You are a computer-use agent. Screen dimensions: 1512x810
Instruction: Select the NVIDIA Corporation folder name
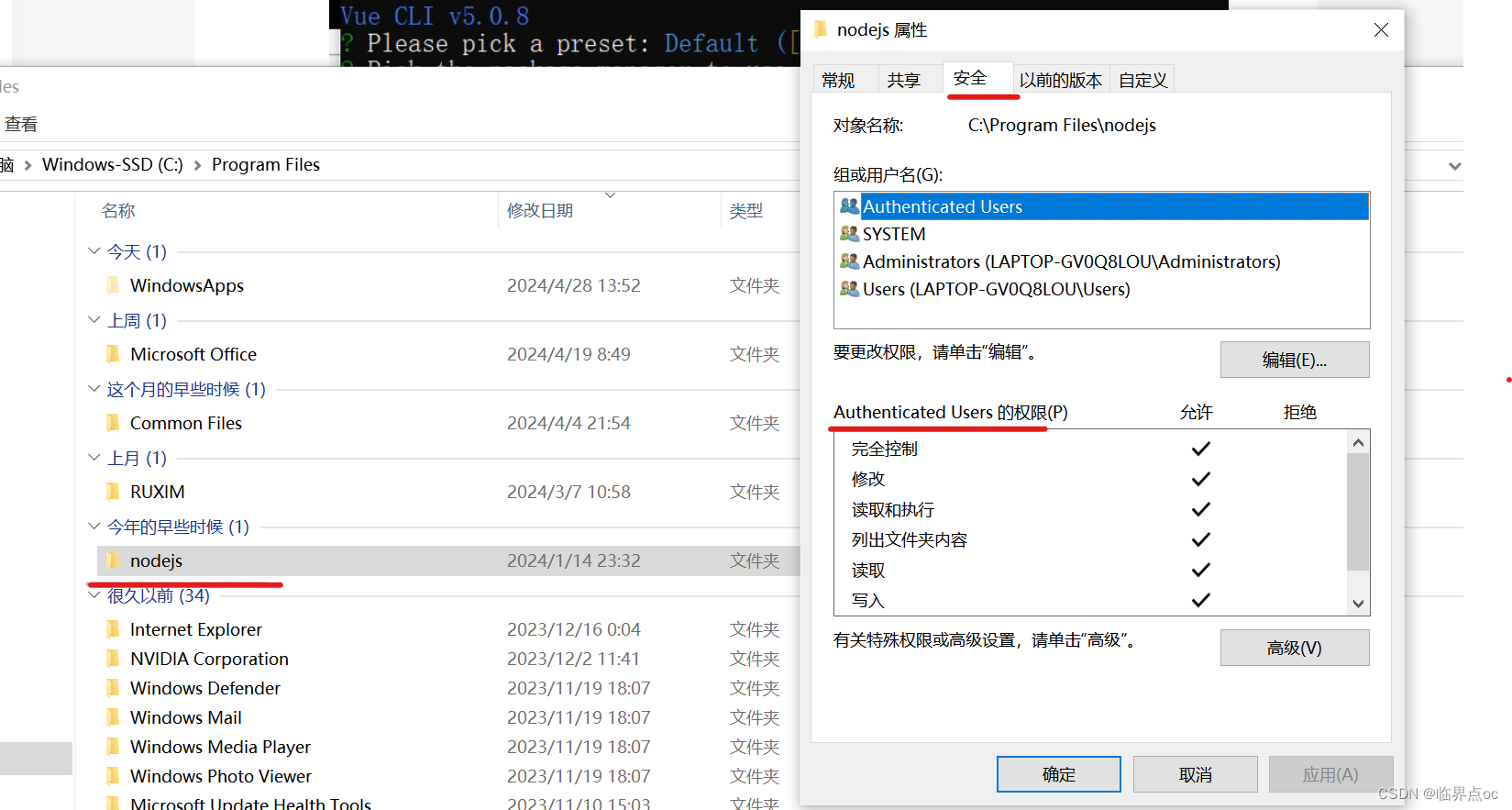[x=209, y=659]
